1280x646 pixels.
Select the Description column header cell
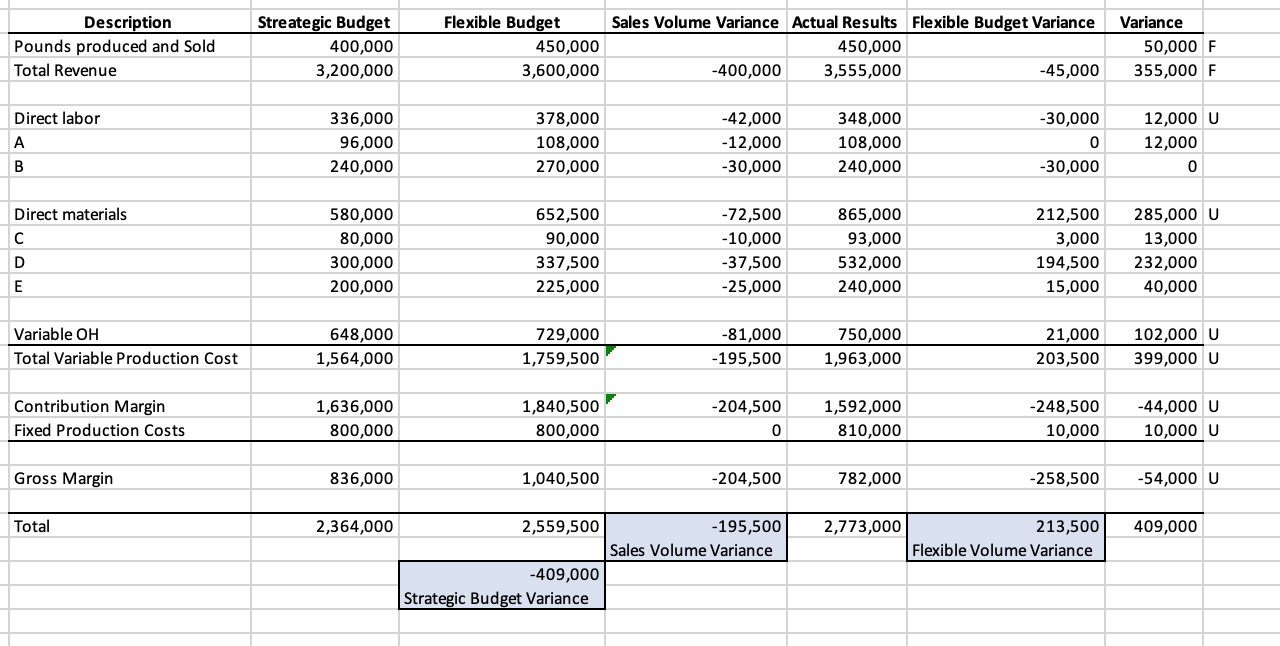coord(127,22)
